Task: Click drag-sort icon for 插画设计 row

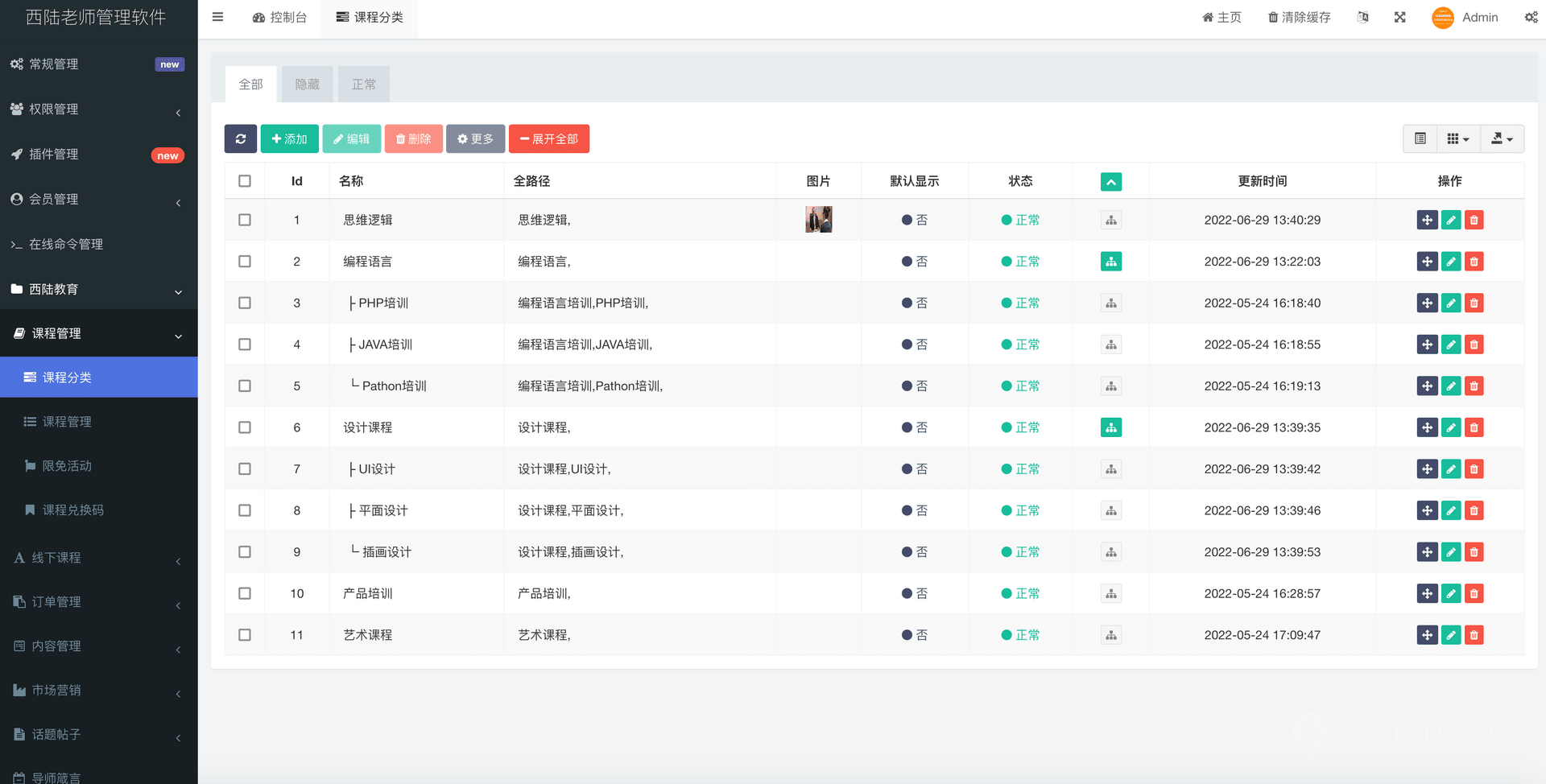Action: pyautogui.click(x=1427, y=552)
